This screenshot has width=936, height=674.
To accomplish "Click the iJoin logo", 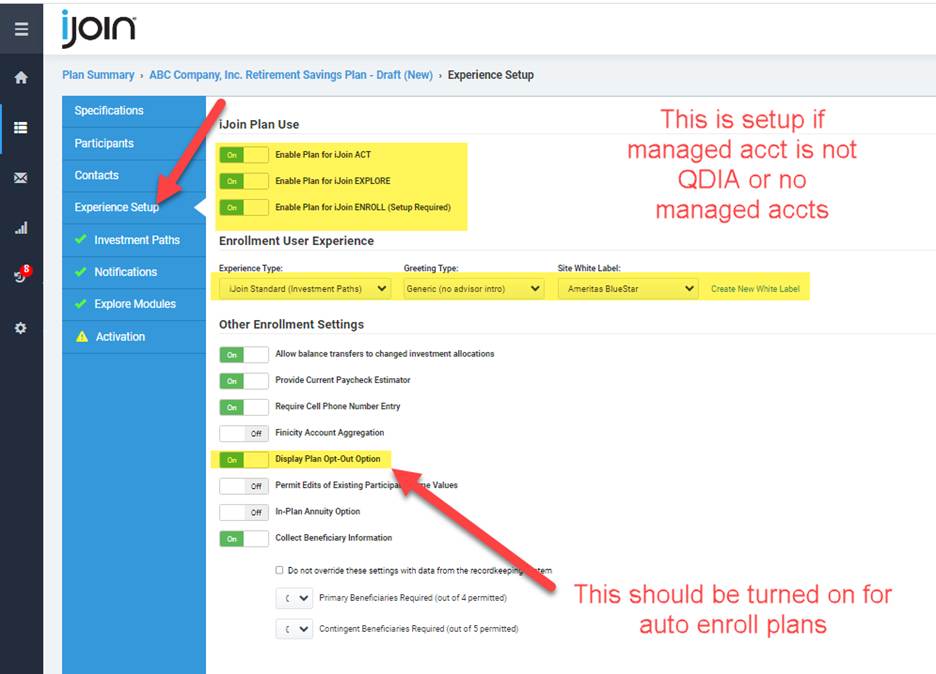I will point(98,28).
